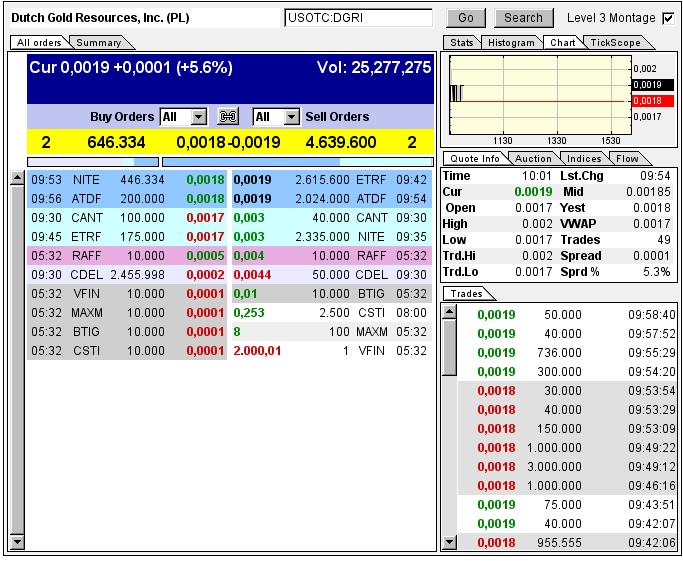Click the Trades list scroll down arrow
This screenshot has width=683, height=561.
tap(450, 542)
